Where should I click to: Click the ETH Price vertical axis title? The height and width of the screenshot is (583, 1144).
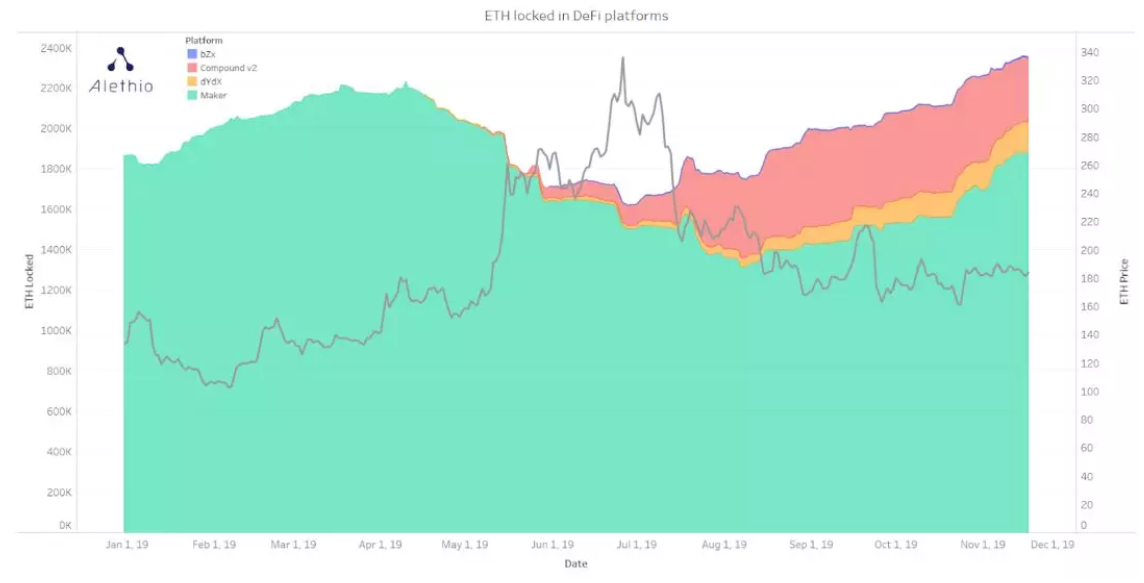pos(1124,282)
